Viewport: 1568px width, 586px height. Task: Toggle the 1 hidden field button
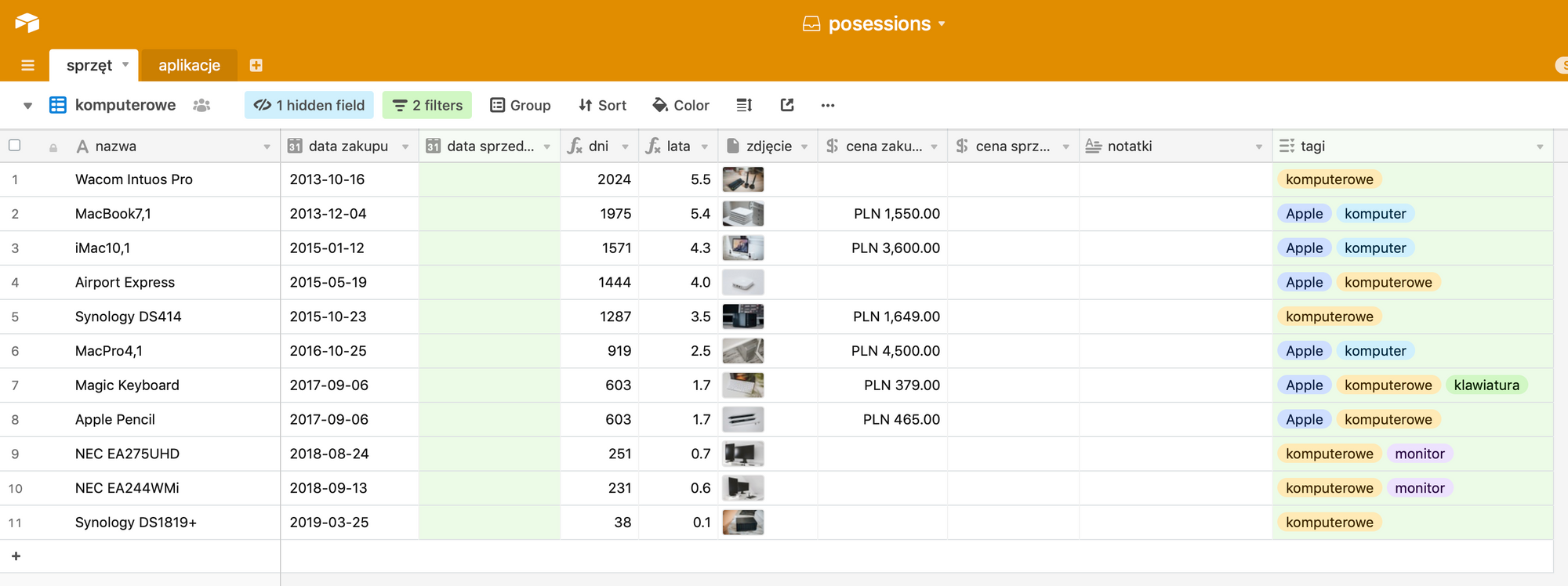(309, 105)
